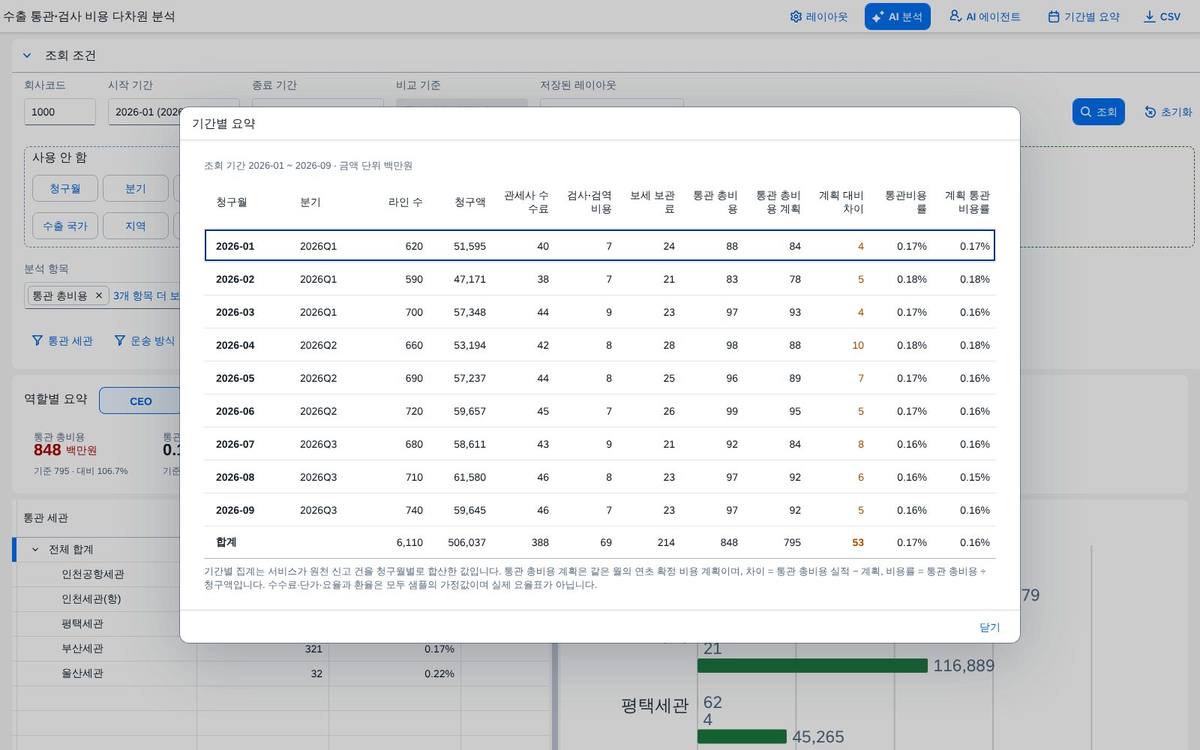
Task: Select the 2026-01 row in summary table
Action: (x=600, y=246)
